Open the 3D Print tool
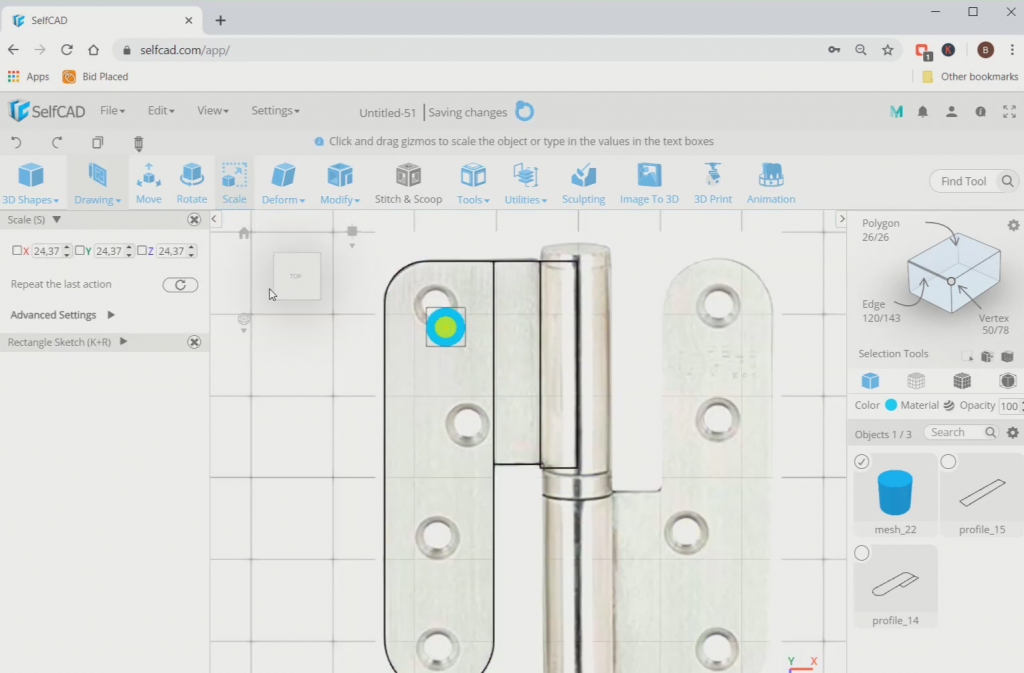The image size is (1024, 673). point(712,182)
